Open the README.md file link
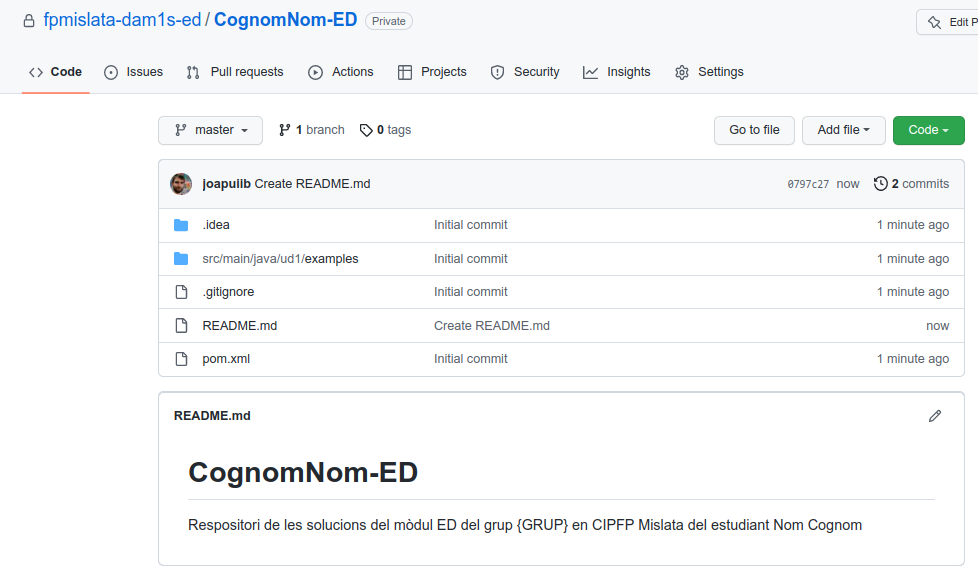978x574 pixels. [240, 326]
